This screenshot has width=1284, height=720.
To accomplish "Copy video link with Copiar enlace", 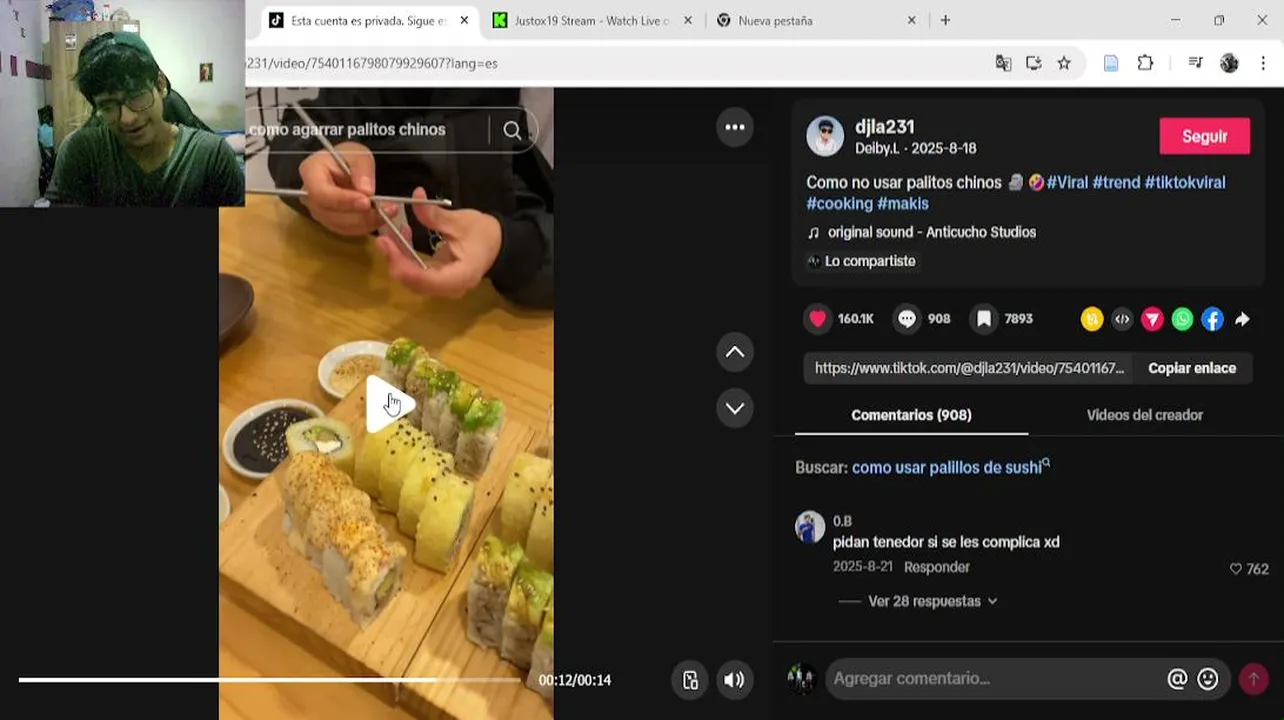I will (1192, 368).
